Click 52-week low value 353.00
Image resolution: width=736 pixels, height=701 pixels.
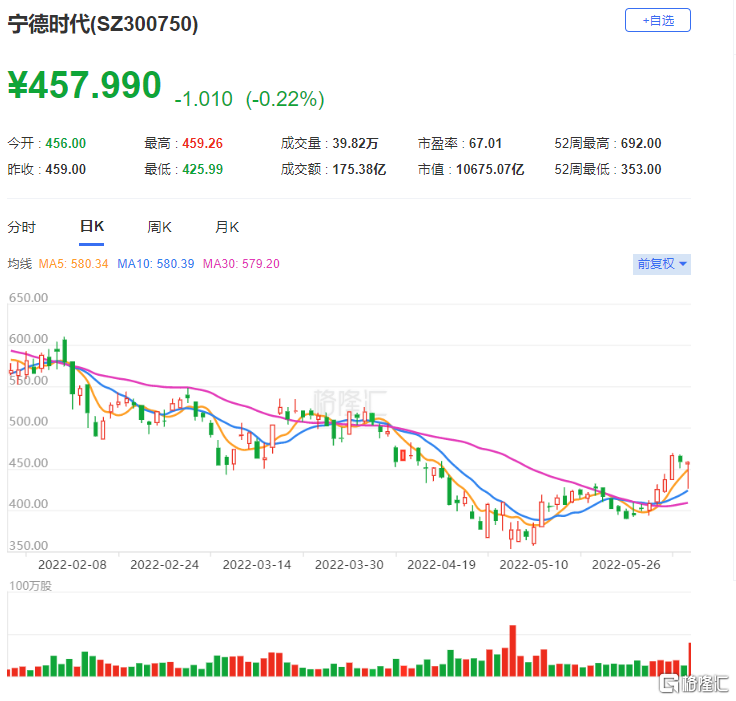[641, 169]
